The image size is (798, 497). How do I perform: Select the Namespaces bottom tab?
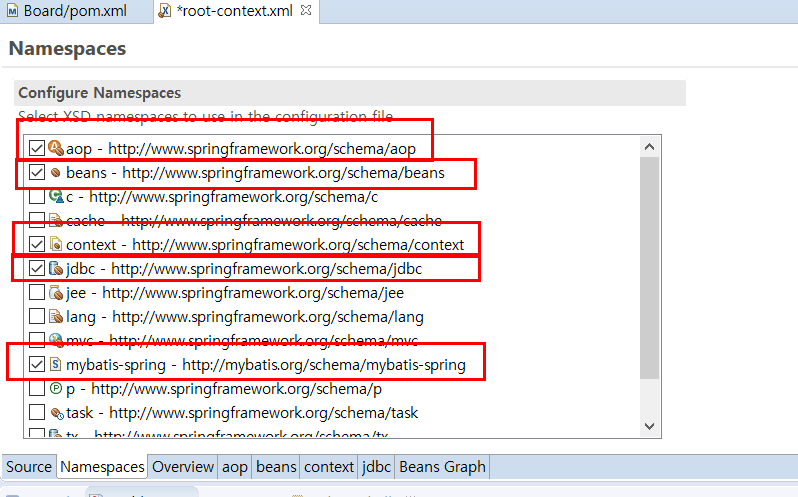click(x=102, y=466)
